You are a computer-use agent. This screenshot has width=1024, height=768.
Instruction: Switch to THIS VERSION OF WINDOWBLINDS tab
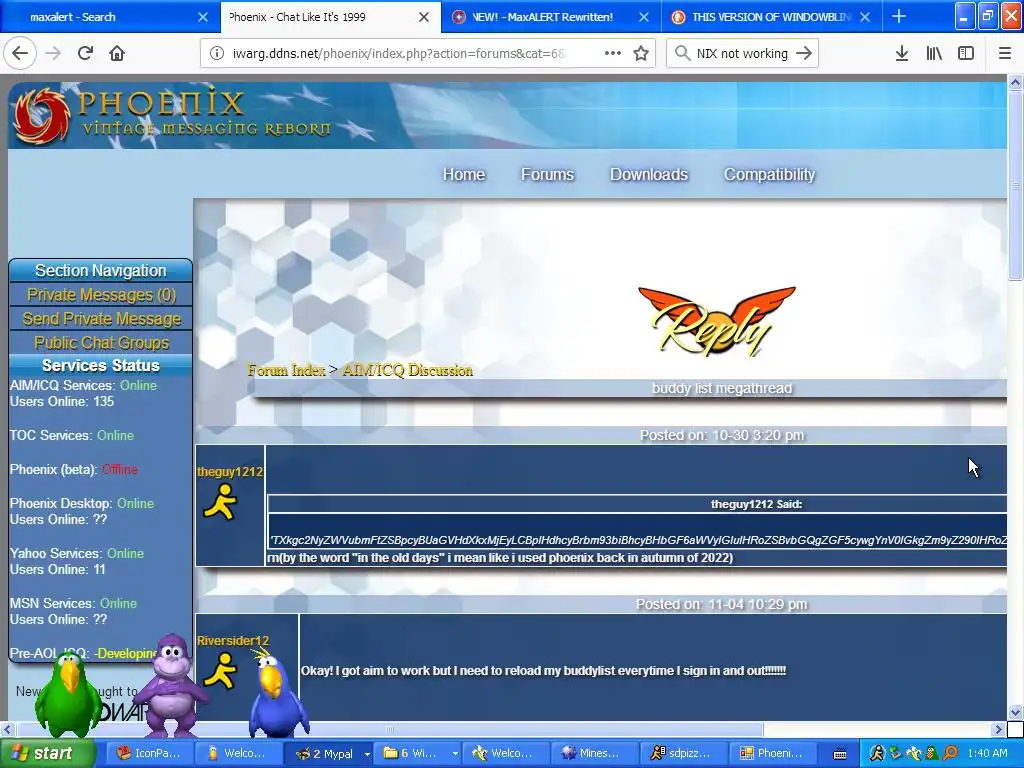click(771, 17)
